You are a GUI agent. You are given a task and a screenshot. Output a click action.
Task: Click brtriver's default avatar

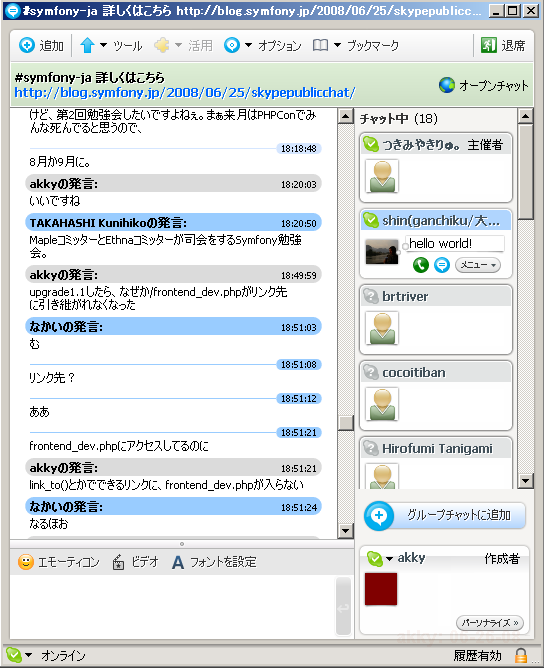[382, 328]
